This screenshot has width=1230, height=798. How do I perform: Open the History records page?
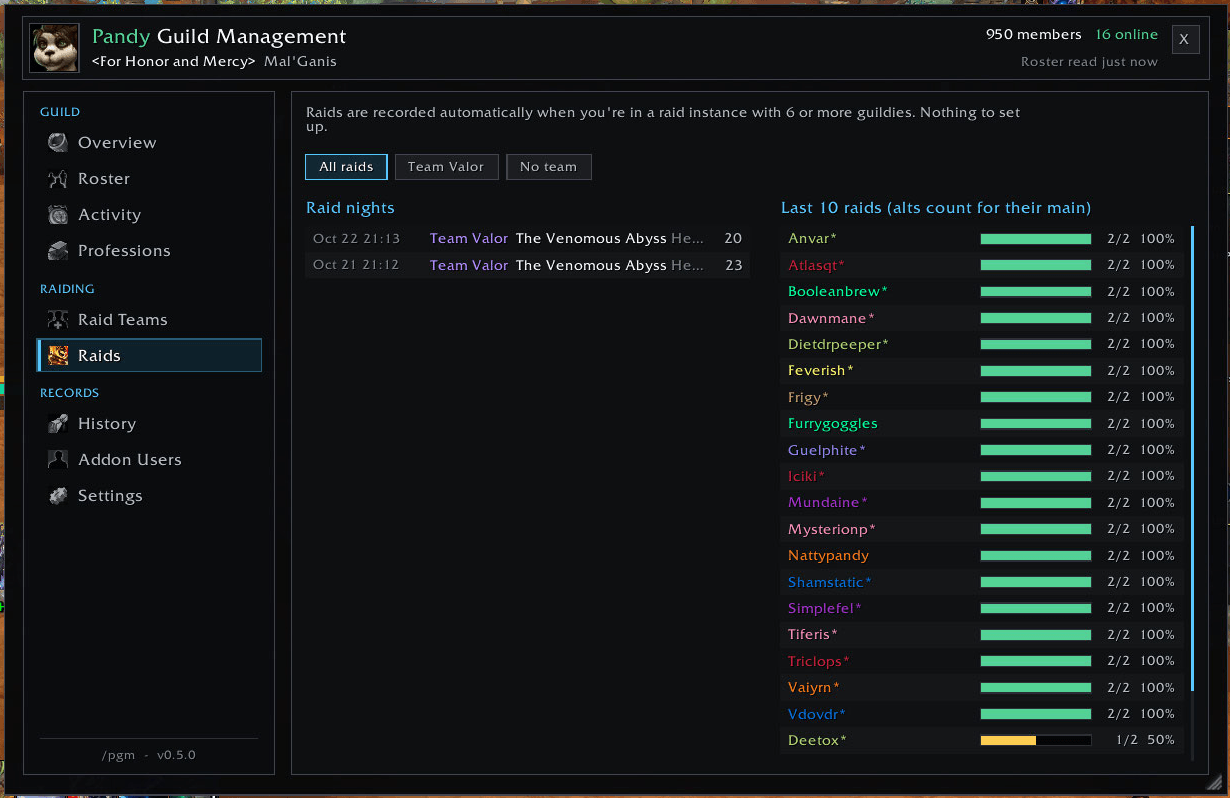(x=150, y=424)
